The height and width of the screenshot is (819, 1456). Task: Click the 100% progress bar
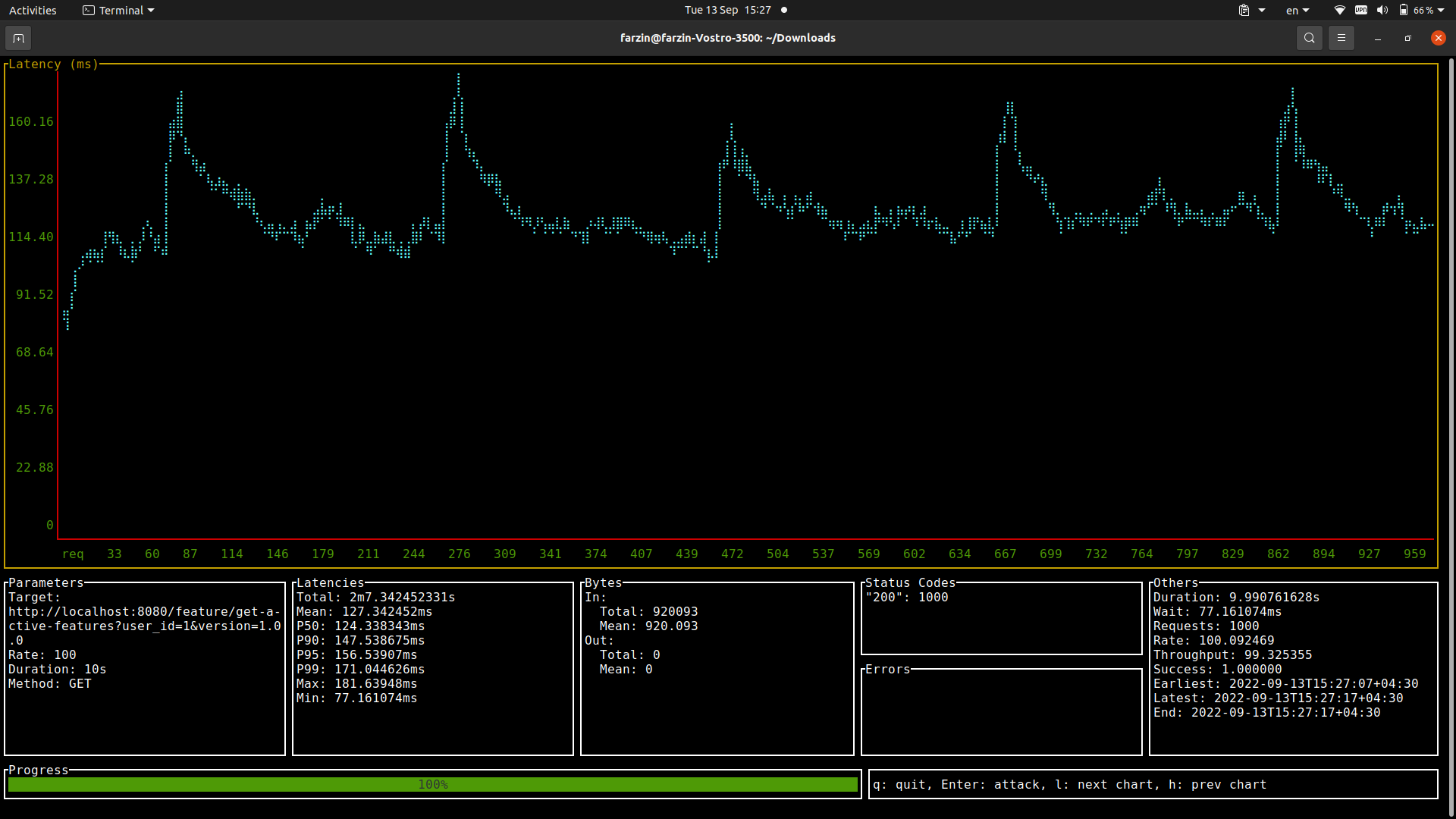[433, 785]
